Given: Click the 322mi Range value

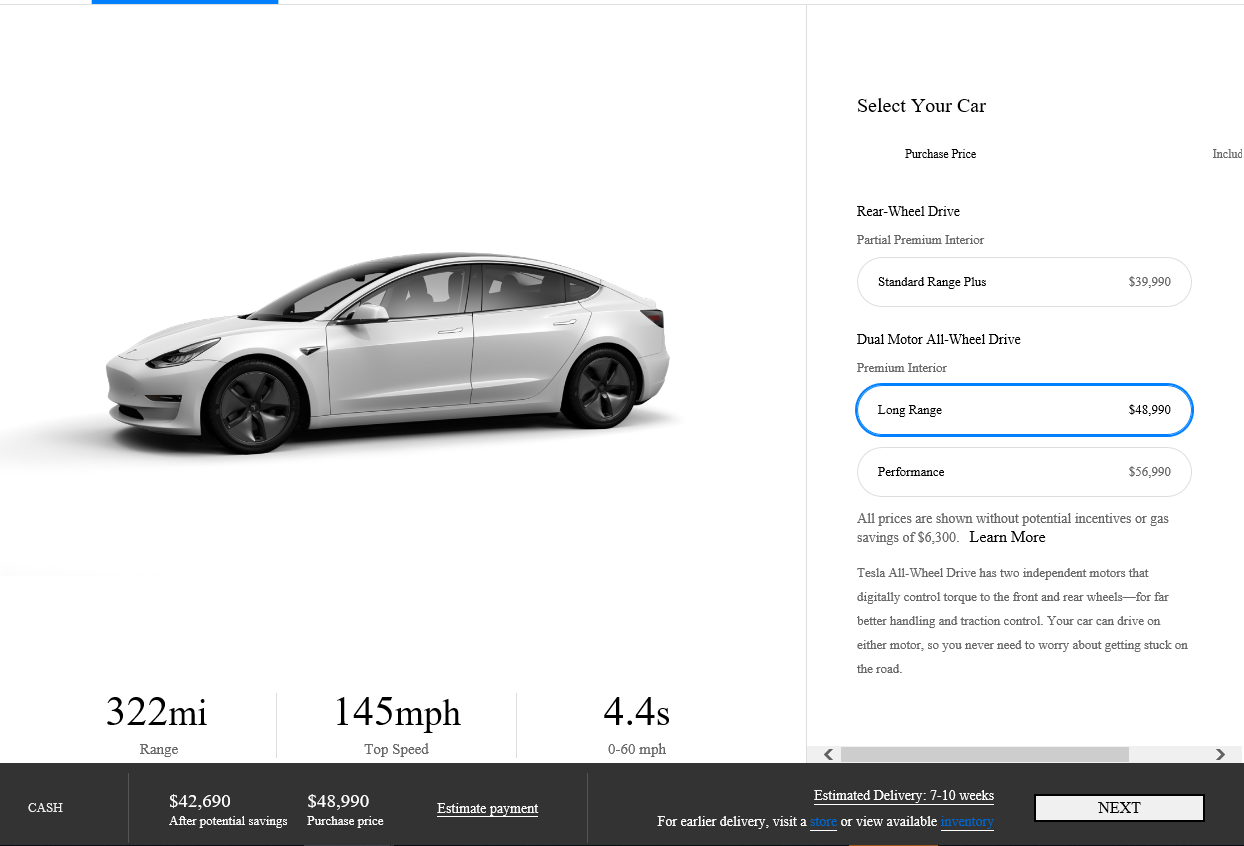Looking at the screenshot, I should tap(157, 713).
